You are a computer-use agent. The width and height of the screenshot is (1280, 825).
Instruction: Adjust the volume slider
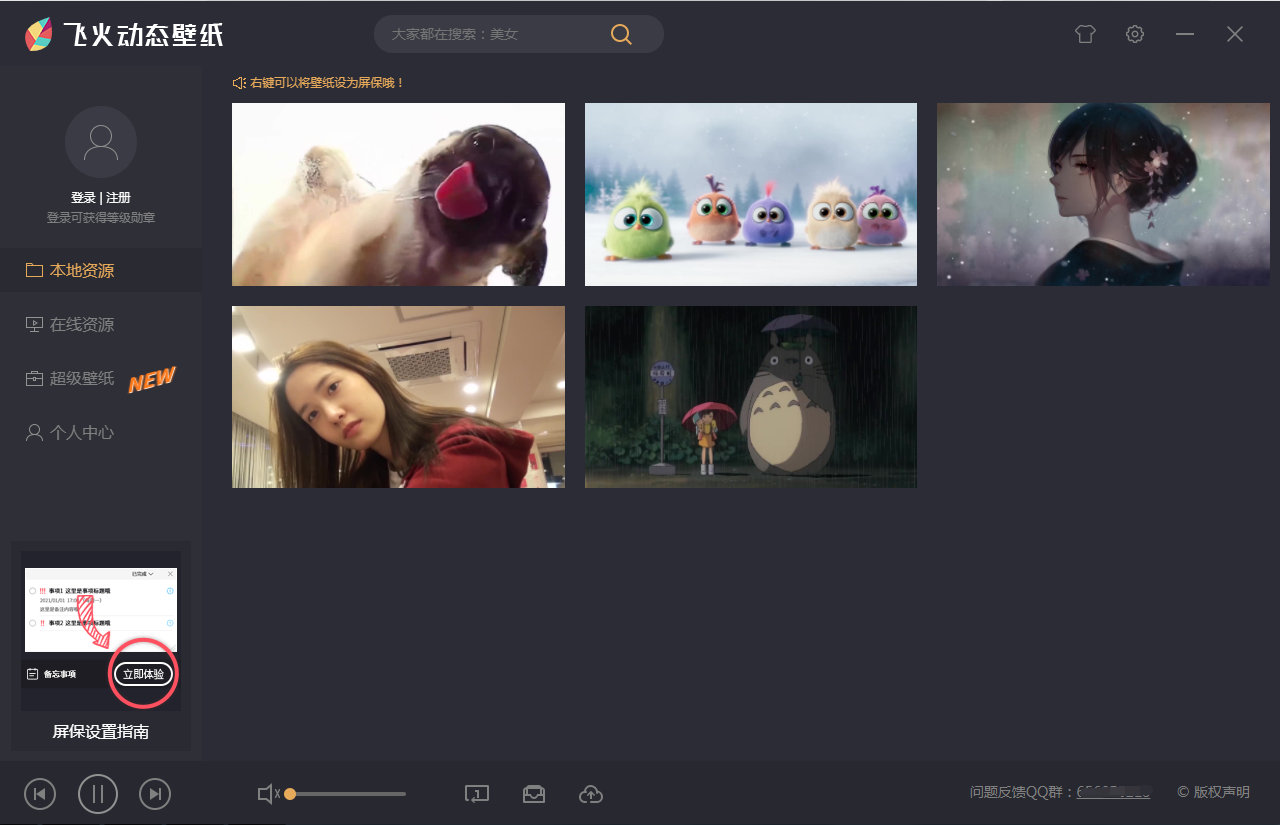click(x=346, y=794)
